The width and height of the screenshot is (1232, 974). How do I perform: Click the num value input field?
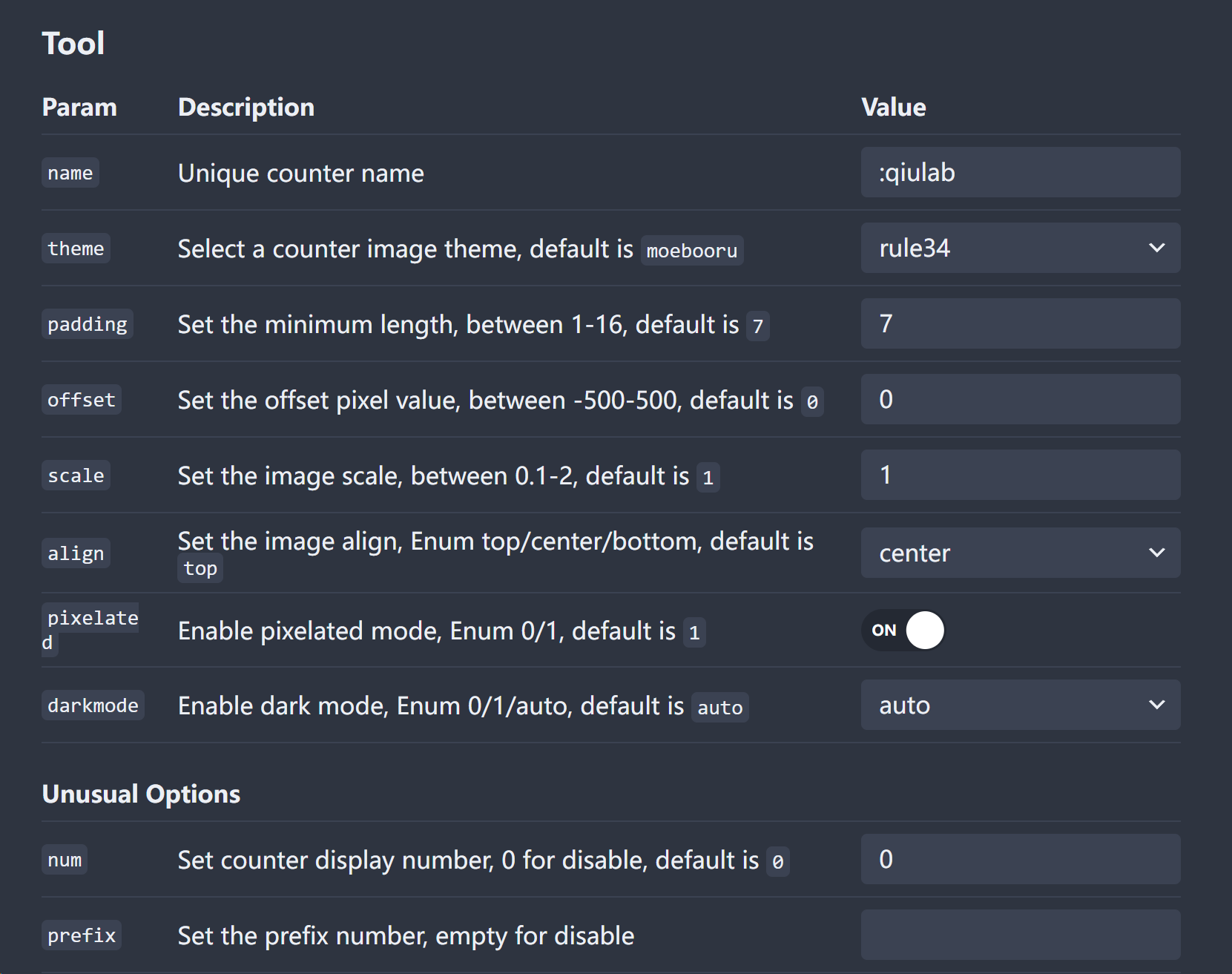tap(1020, 859)
